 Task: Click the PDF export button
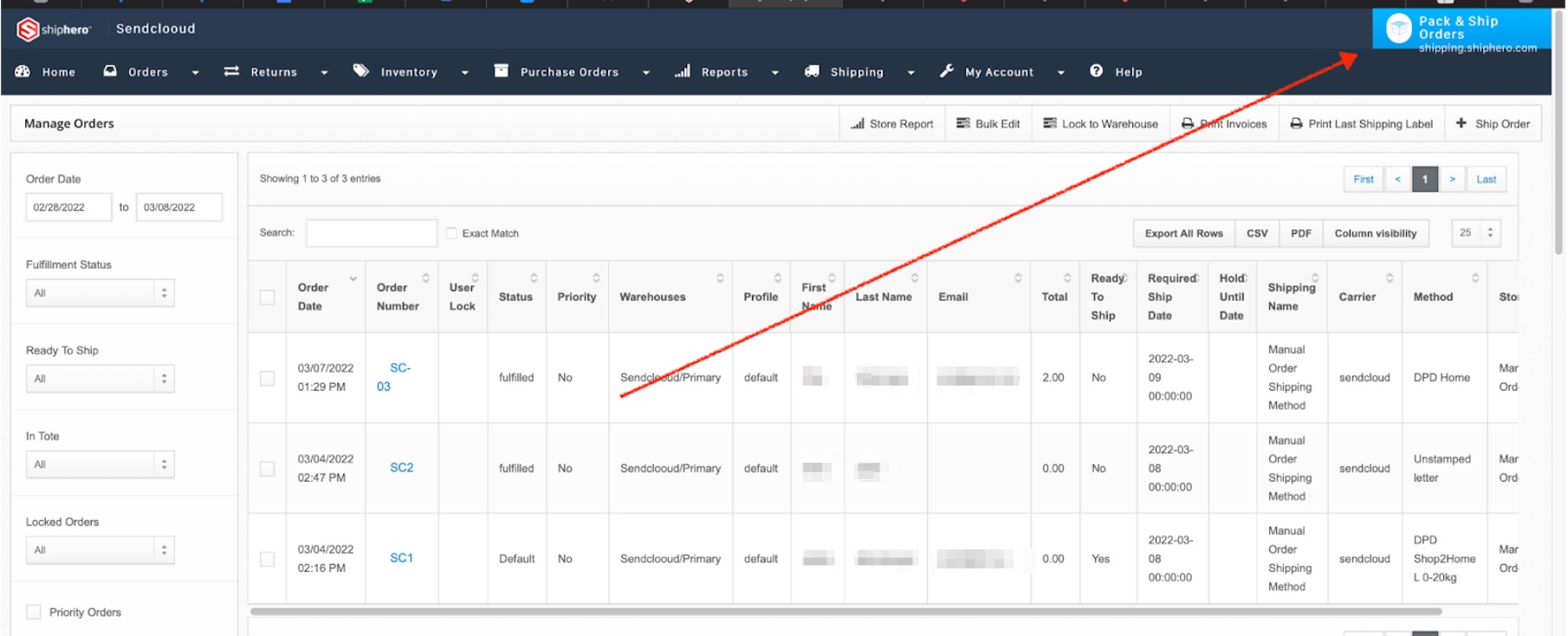click(x=1301, y=233)
